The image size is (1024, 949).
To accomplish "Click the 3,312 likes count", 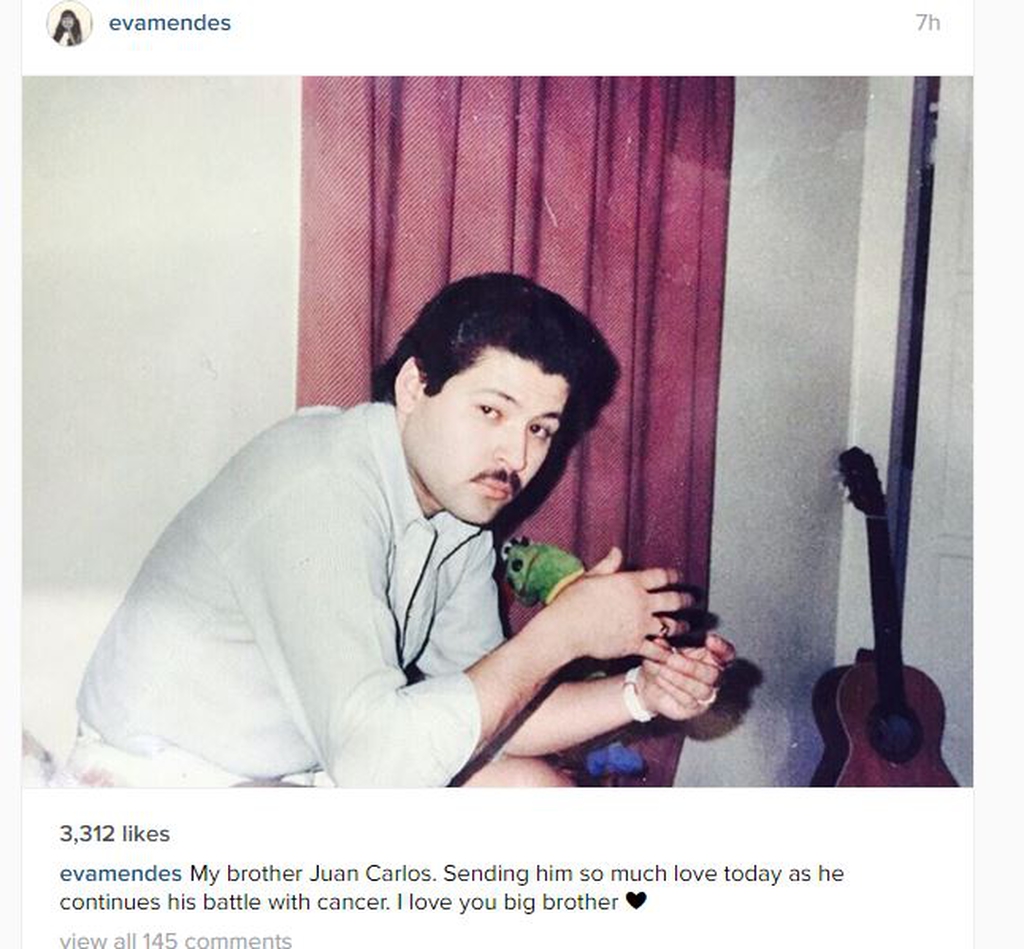I will click(114, 834).
